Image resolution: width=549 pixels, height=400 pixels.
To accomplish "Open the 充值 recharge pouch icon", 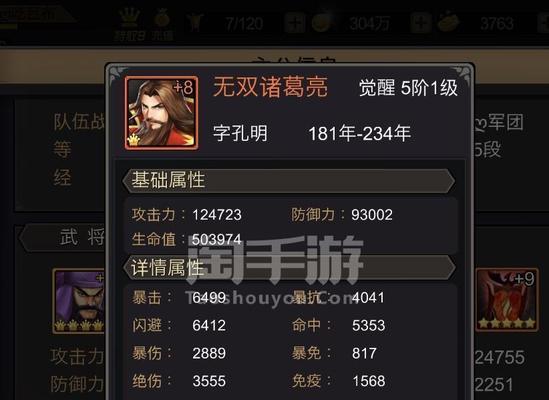I will [162, 18].
